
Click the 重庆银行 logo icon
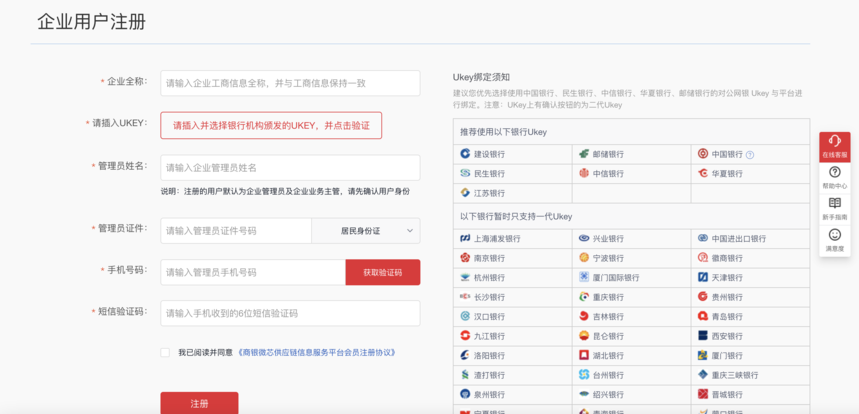(x=584, y=297)
